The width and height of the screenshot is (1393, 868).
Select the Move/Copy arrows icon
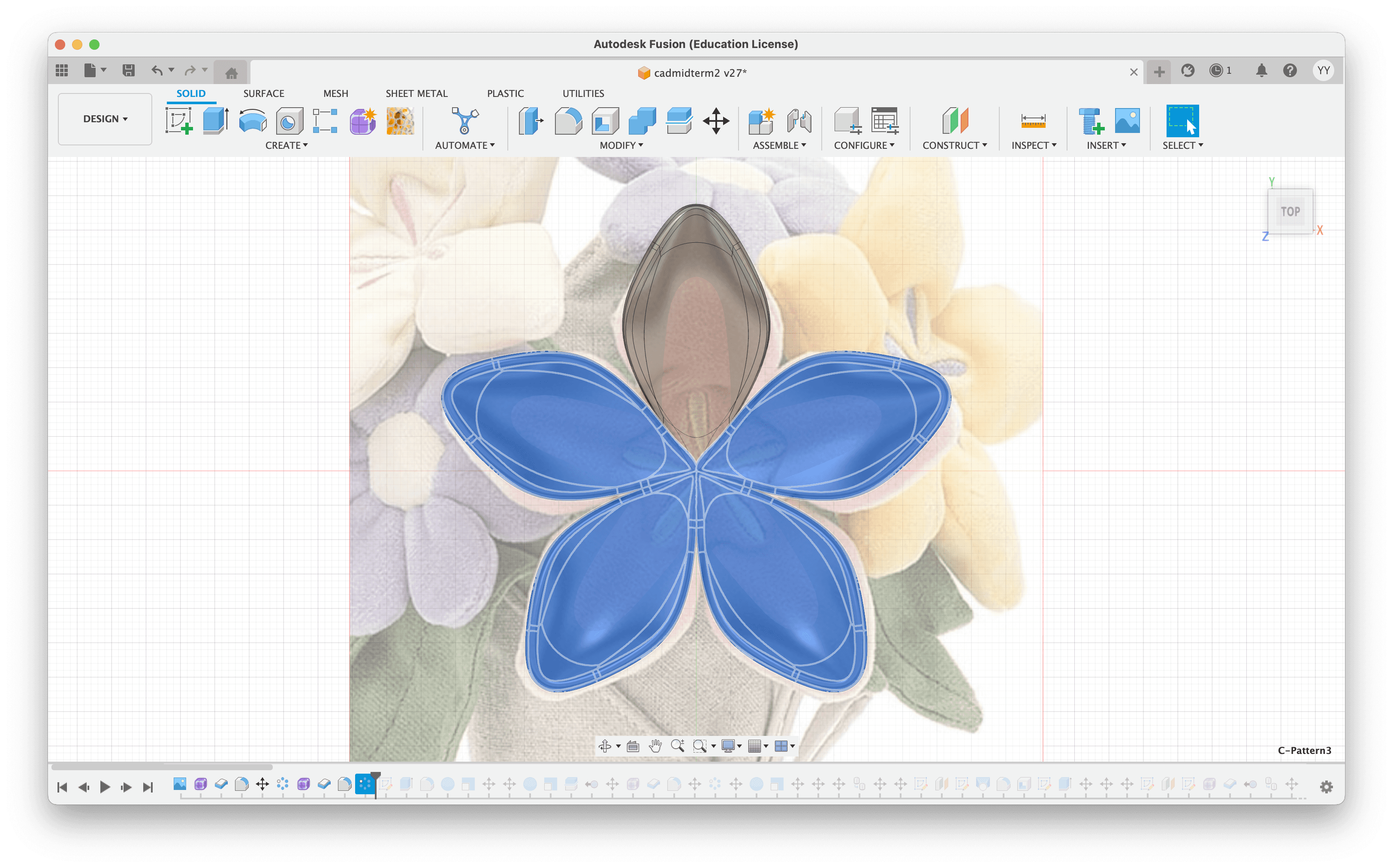pyautogui.click(x=716, y=121)
